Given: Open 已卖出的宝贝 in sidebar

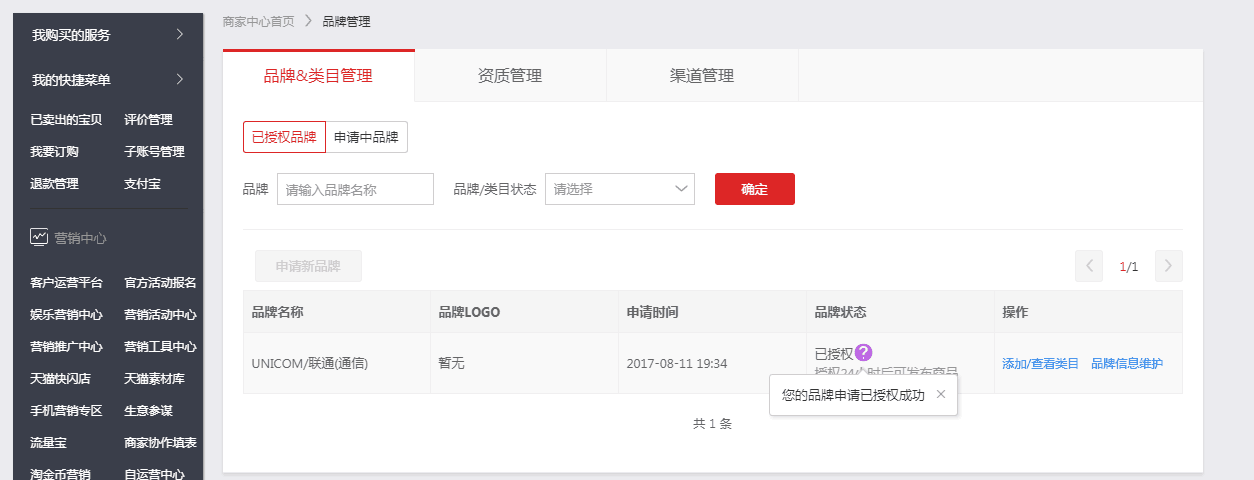Looking at the screenshot, I should (x=66, y=120).
